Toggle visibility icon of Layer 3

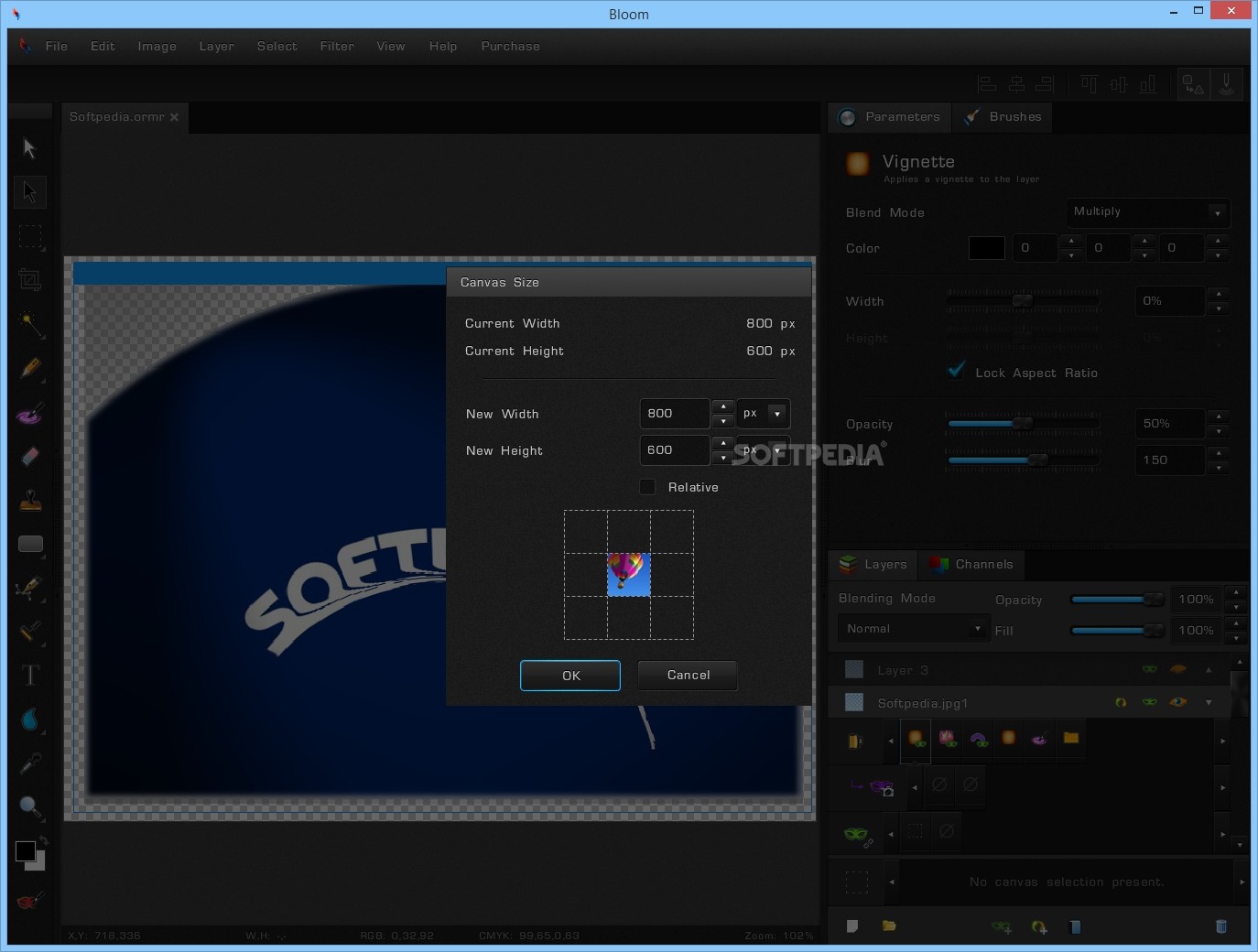pos(1178,669)
